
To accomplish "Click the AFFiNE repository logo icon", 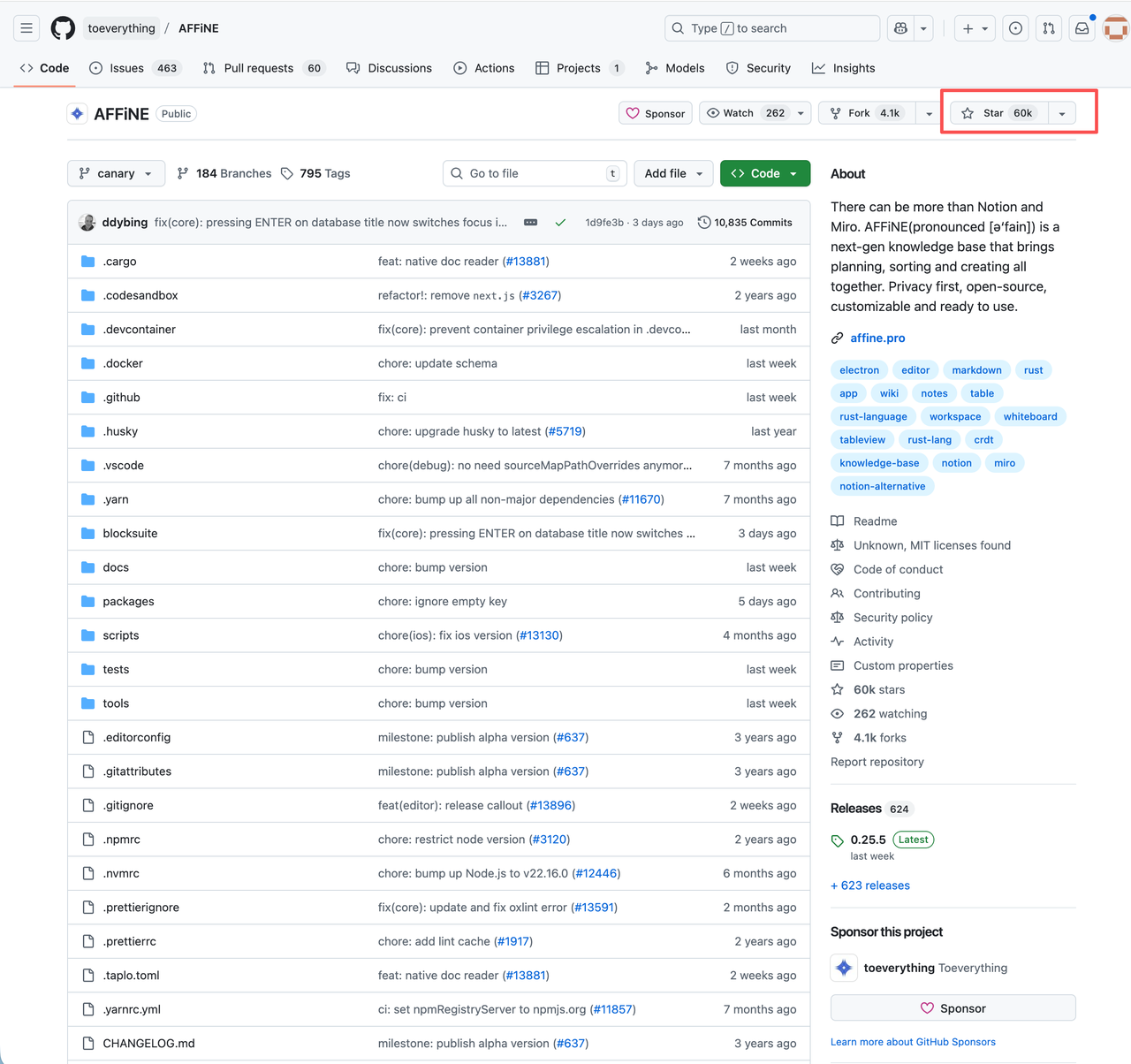I will pos(77,114).
